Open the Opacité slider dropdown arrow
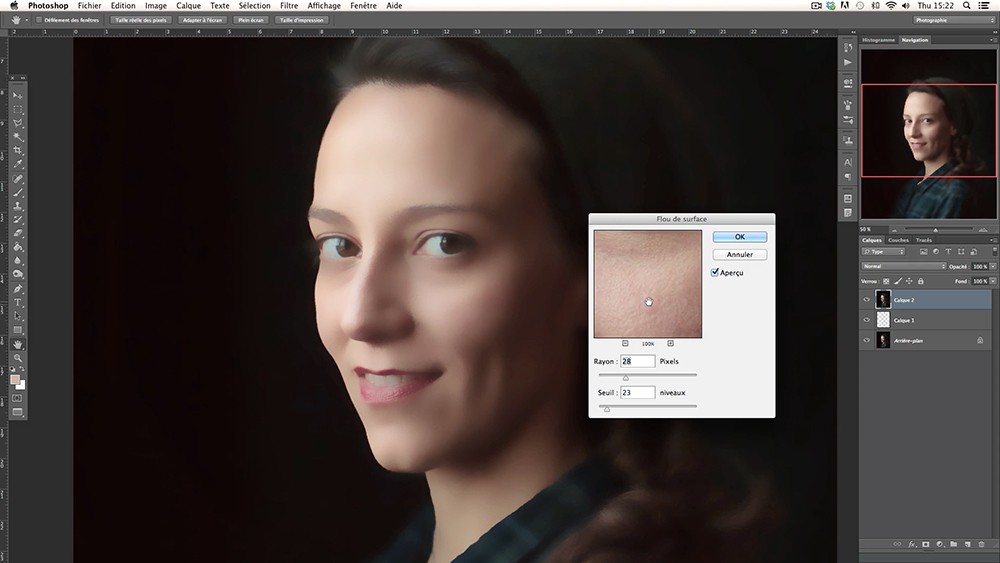 (993, 267)
